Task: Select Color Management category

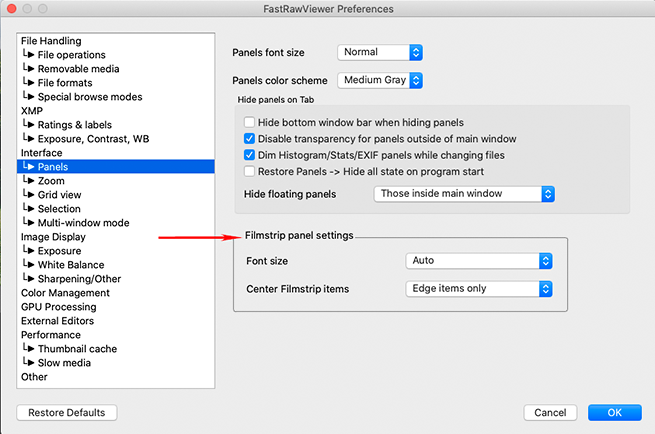Action: pyautogui.click(x=65, y=293)
